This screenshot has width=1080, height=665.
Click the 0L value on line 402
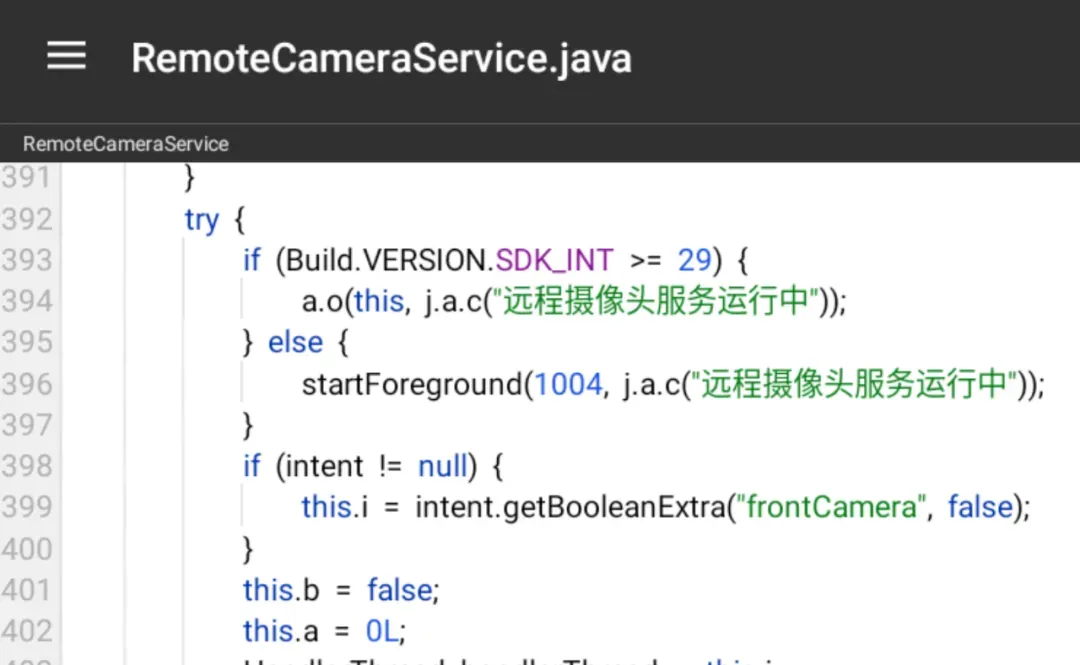[x=382, y=631]
